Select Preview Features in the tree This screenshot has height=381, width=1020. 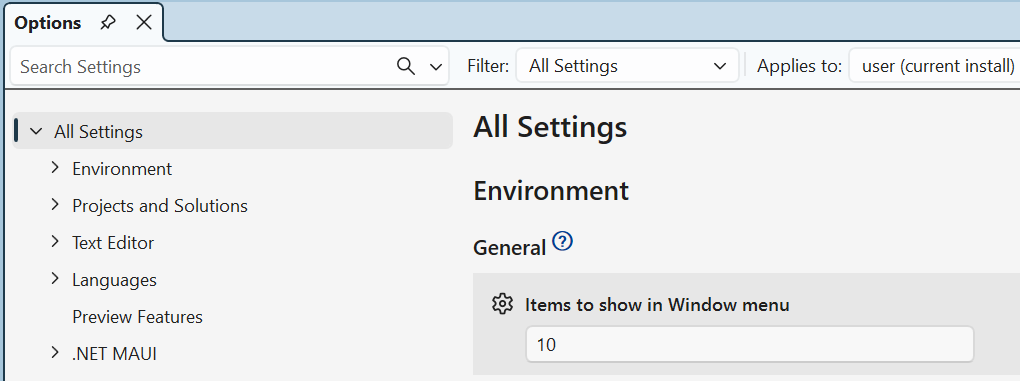[137, 317]
